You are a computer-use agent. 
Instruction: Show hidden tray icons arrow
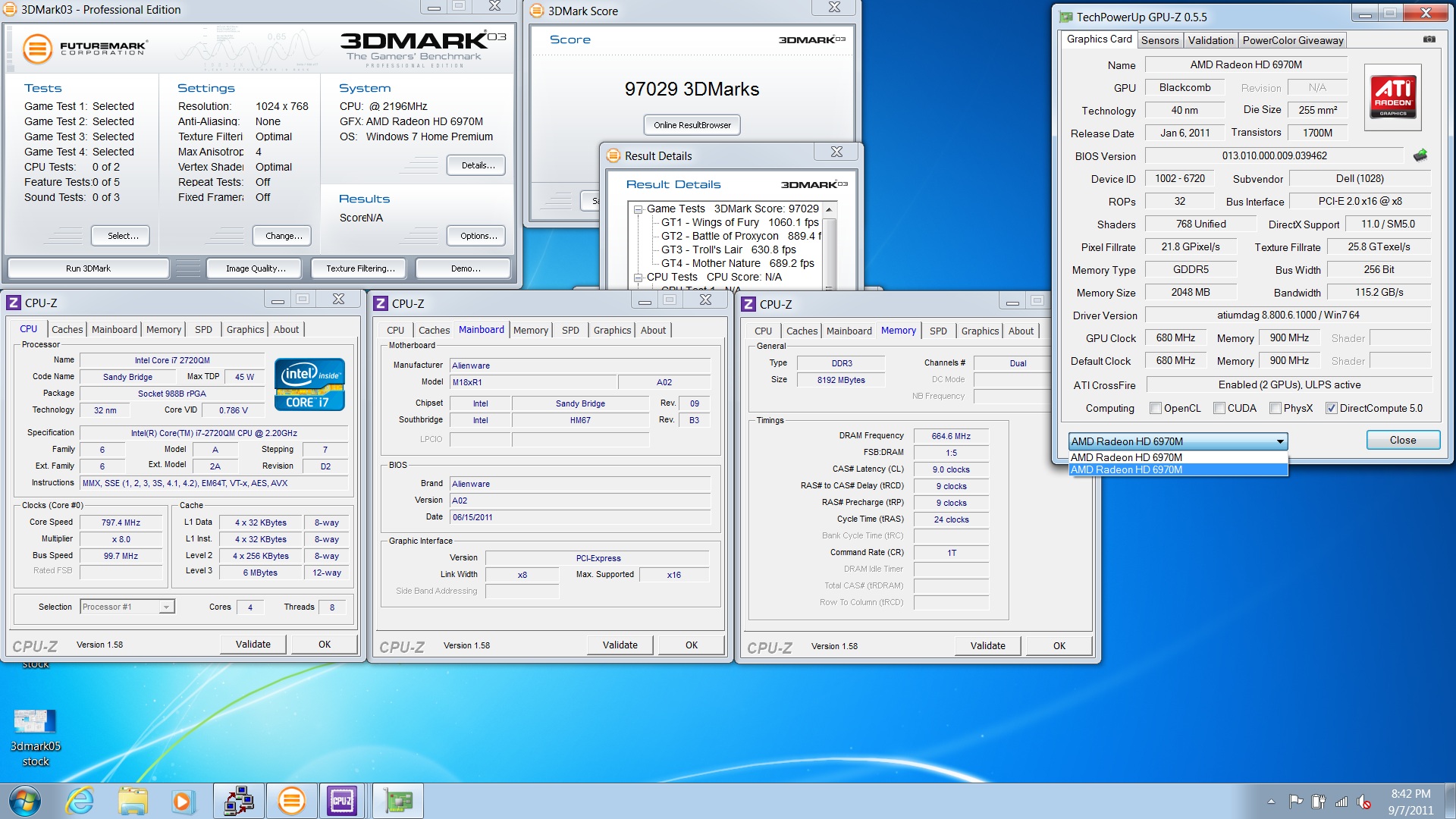(1271, 802)
